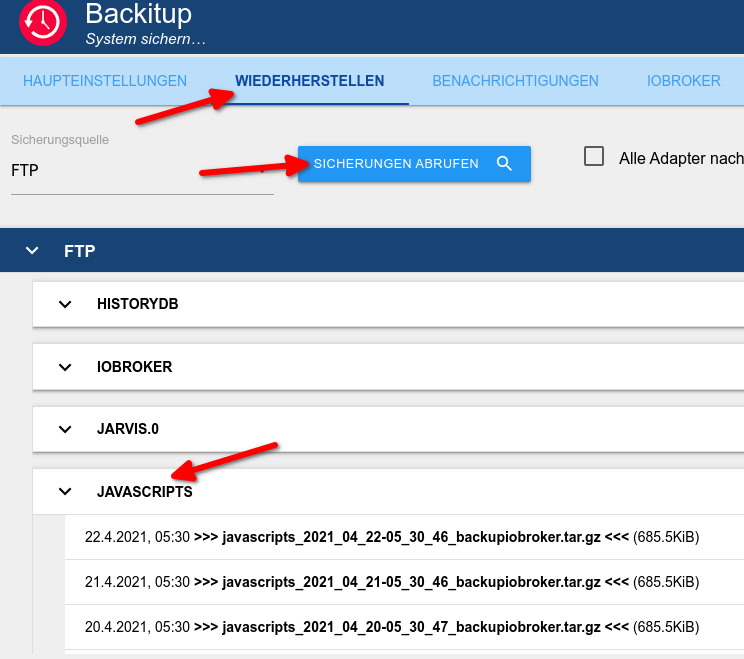Select backup javascripts_2021_04_22-05_30_46_backupiobroker.tar.gz
This screenshot has width=744, height=659.
[404, 537]
